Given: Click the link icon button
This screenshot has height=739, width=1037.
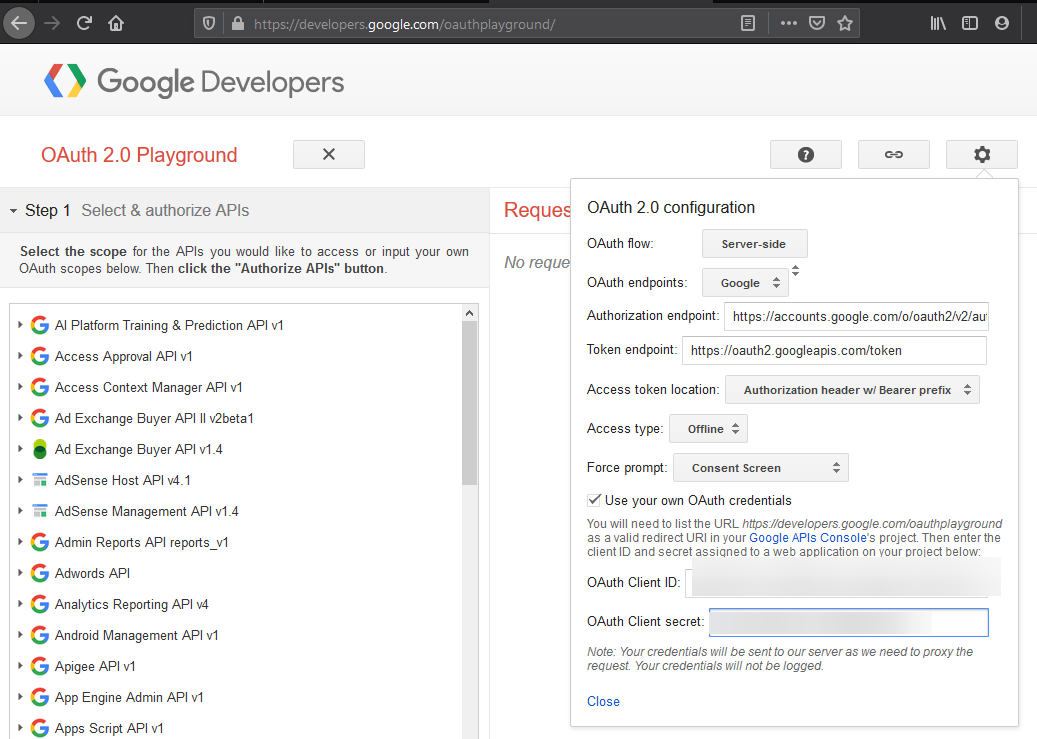Looking at the screenshot, I should tap(893, 154).
